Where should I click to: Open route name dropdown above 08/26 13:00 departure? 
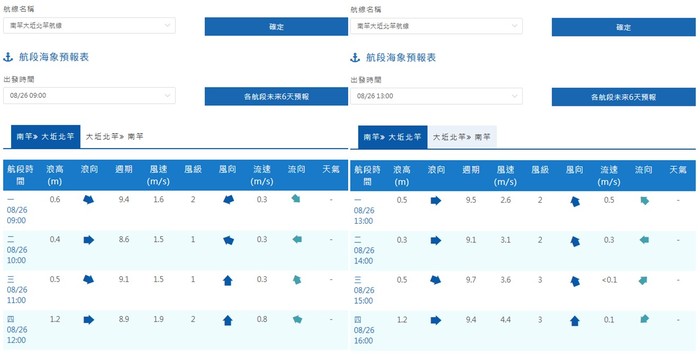point(436,26)
